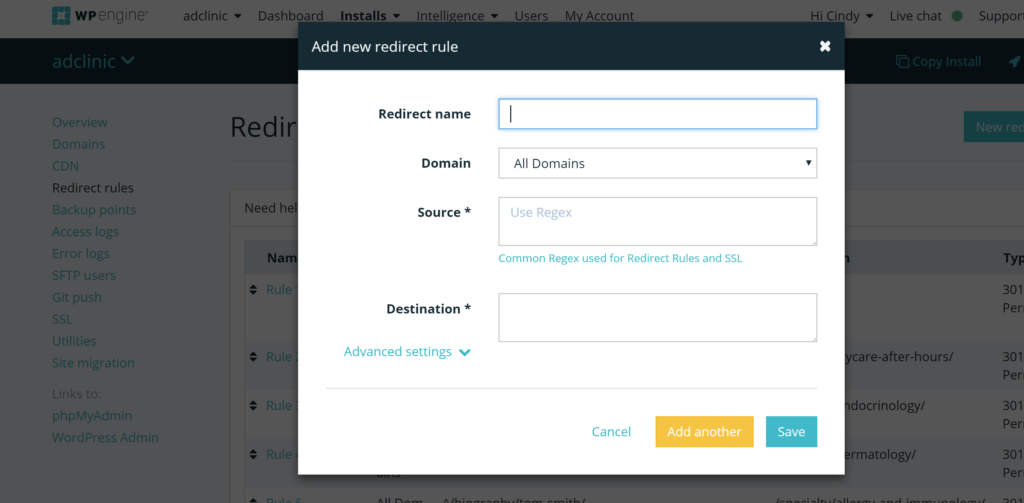This screenshot has width=1024, height=503.
Task: Click the sort handle beside Rule 3
Action: point(253,406)
